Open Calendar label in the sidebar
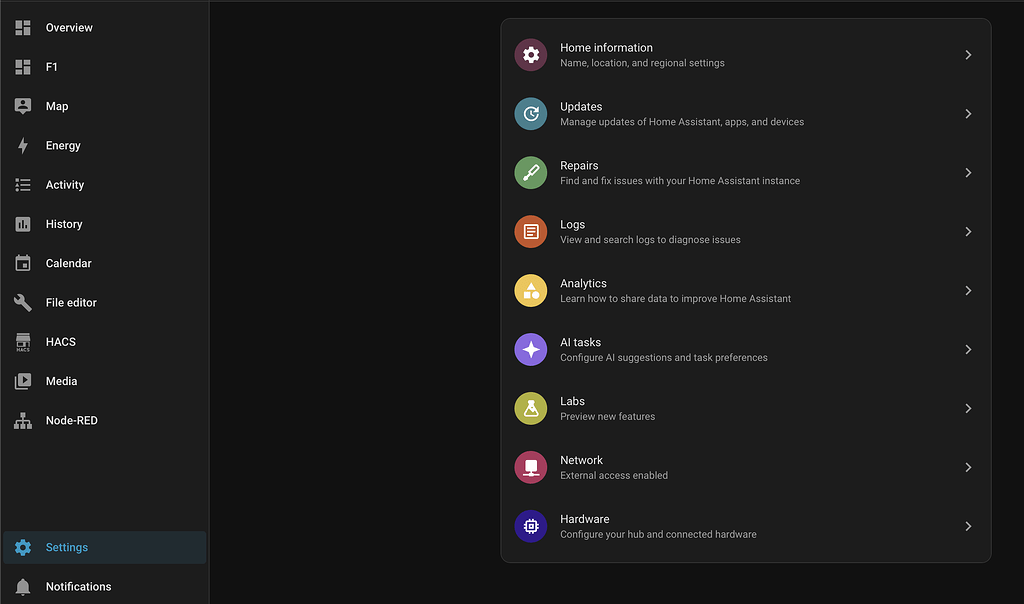This screenshot has height=604, width=1024. [69, 263]
